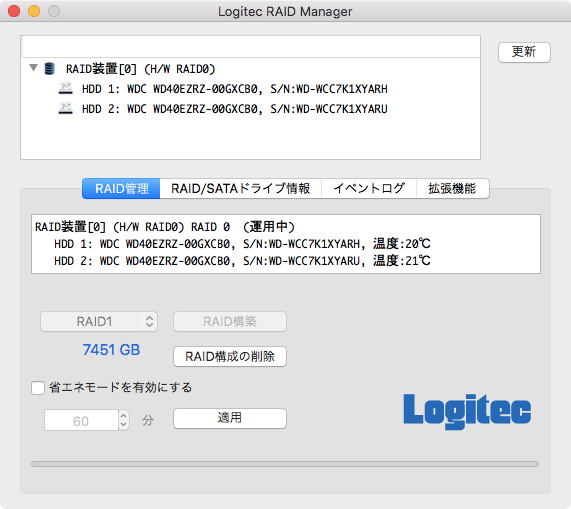The width and height of the screenshot is (571, 509).
Task: Select HDD 2 row ending in XYARU
Action: (251, 109)
